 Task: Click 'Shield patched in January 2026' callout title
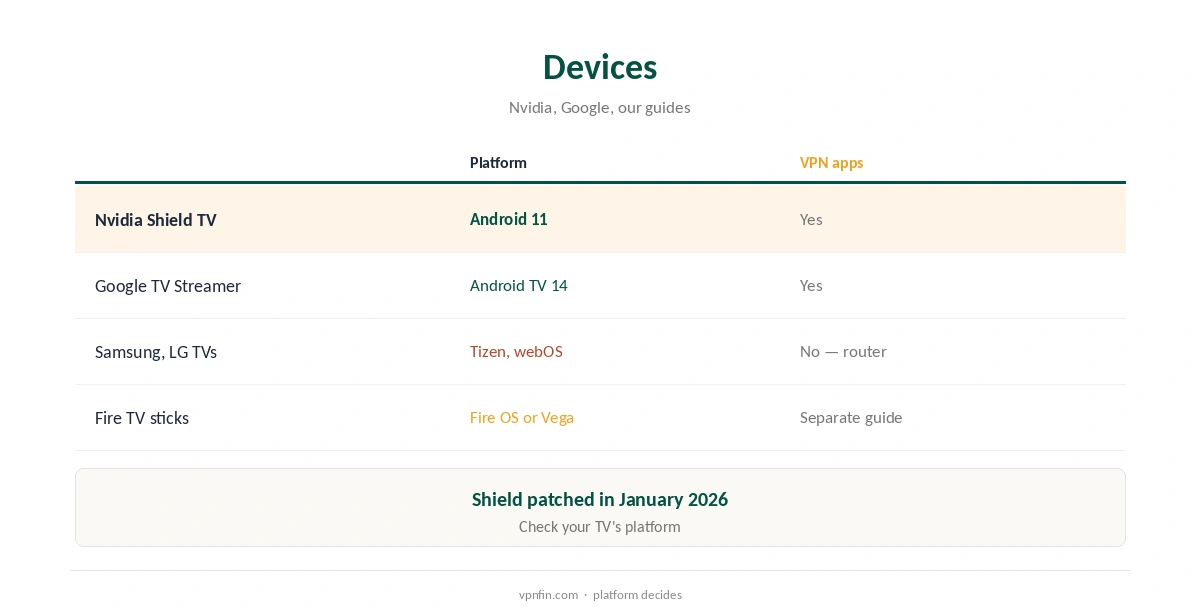[x=600, y=499]
